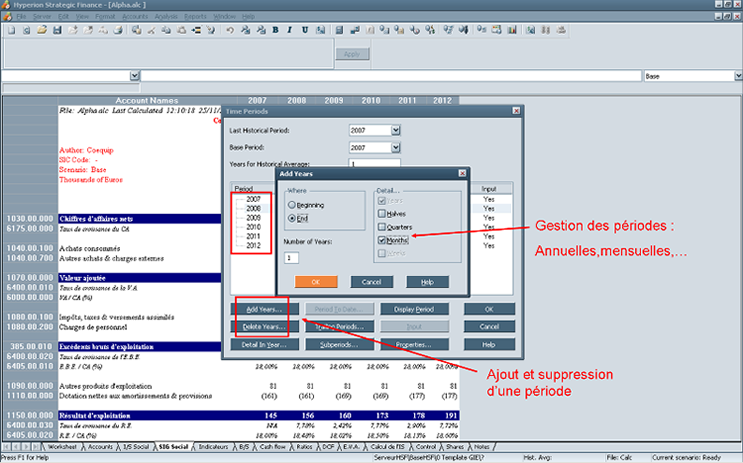This screenshot has height=463, width=743.
Task: Toggle bold formatting in toolbar
Action: click(x=275, y=30)
